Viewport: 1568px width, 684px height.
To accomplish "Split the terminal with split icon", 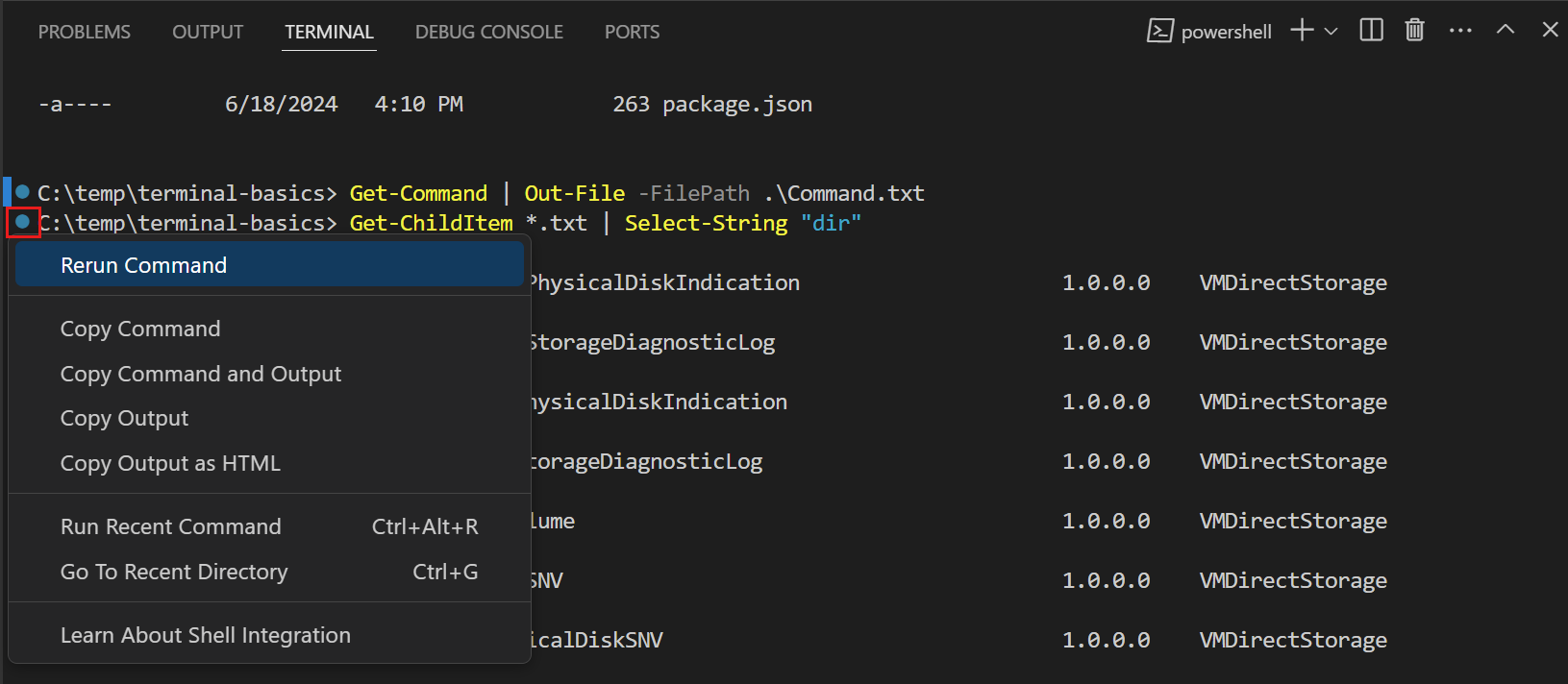I will [1371, 31].
